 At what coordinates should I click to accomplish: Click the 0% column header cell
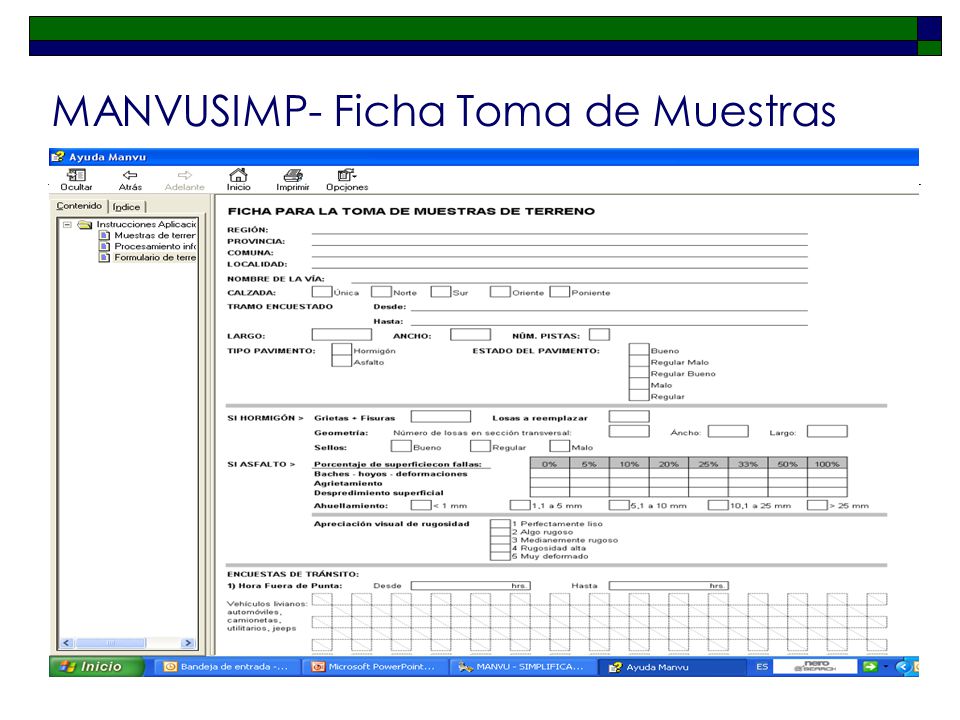550,463
